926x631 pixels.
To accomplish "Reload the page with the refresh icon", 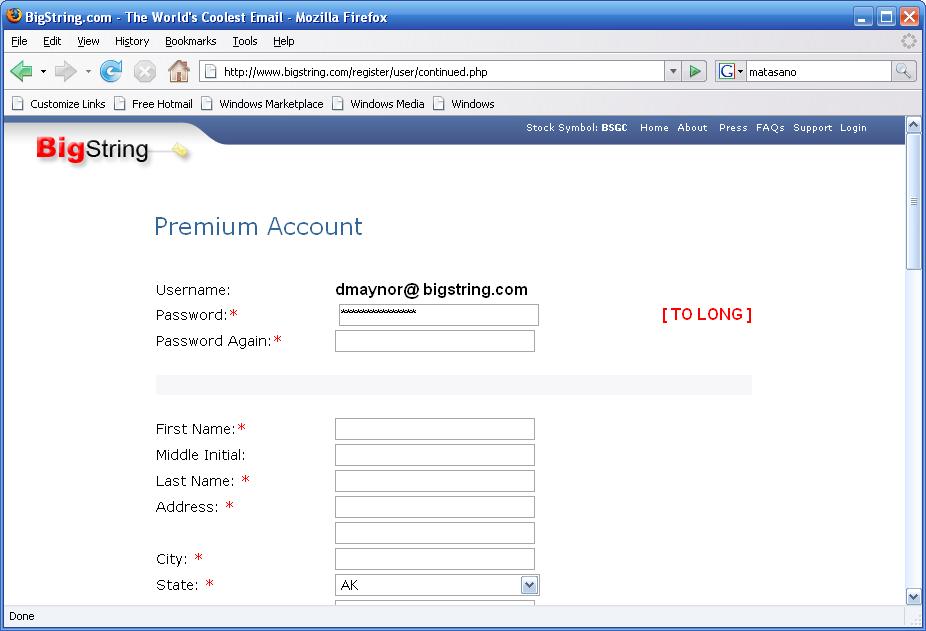I will (111, 71).
